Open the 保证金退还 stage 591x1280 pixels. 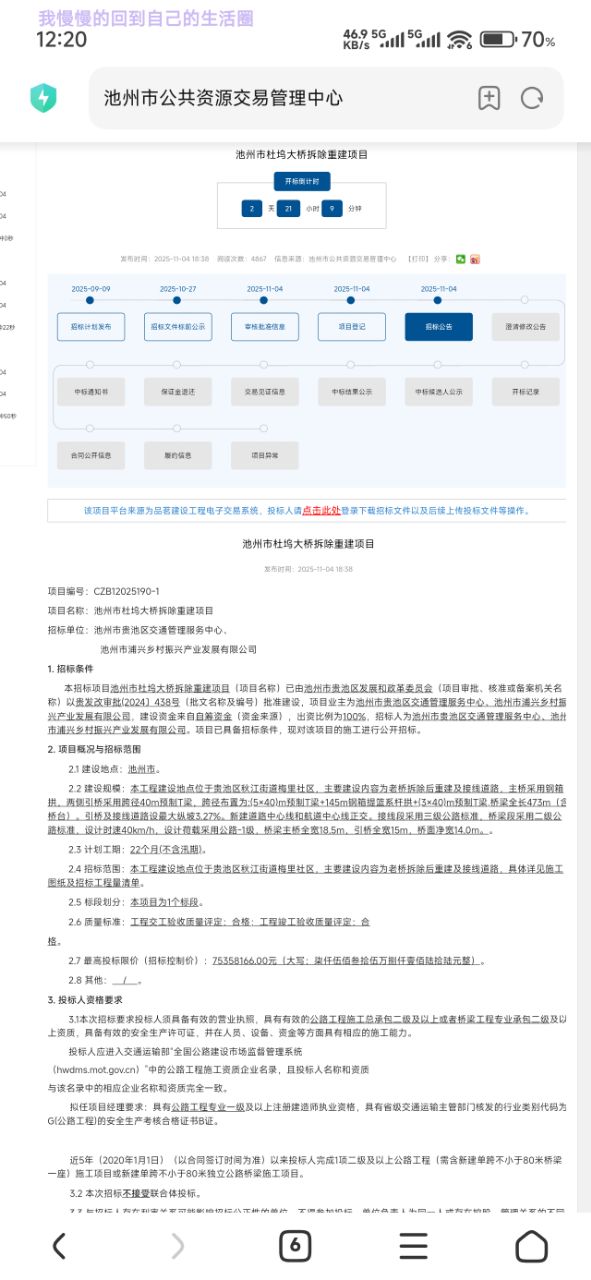(x=178, y=392)
